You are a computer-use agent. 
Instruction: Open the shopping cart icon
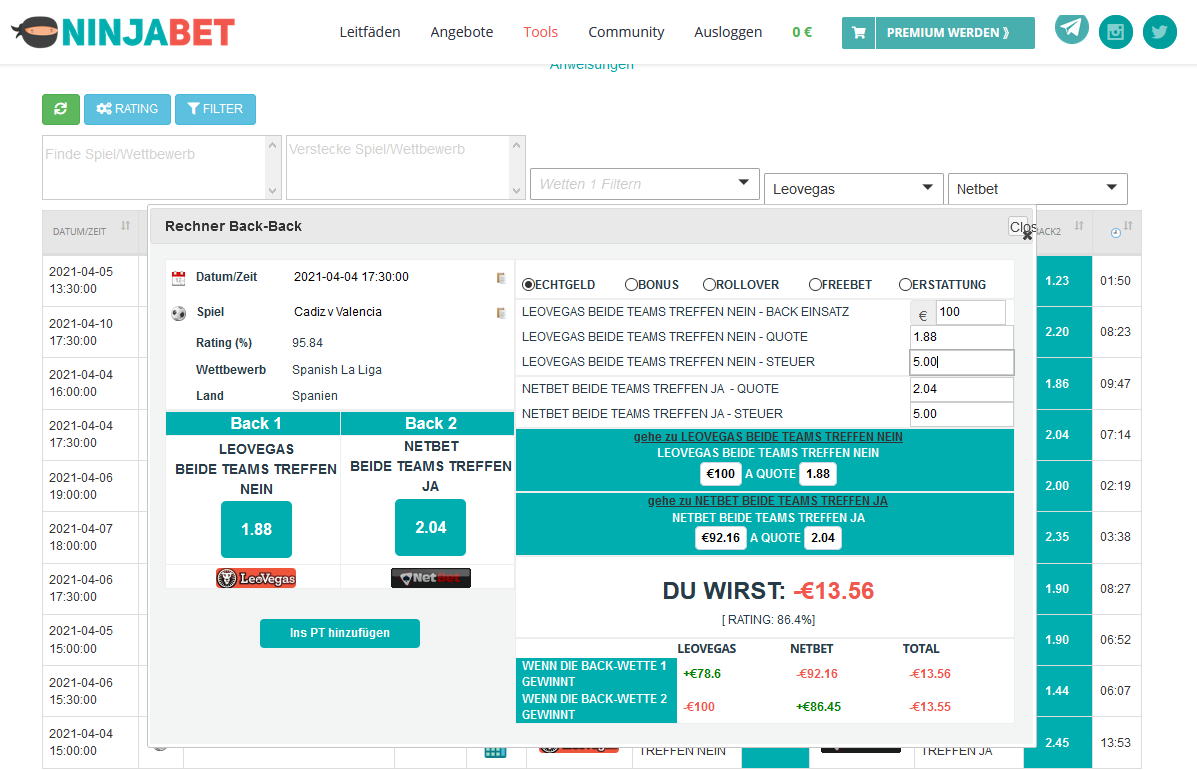point(859,33)
